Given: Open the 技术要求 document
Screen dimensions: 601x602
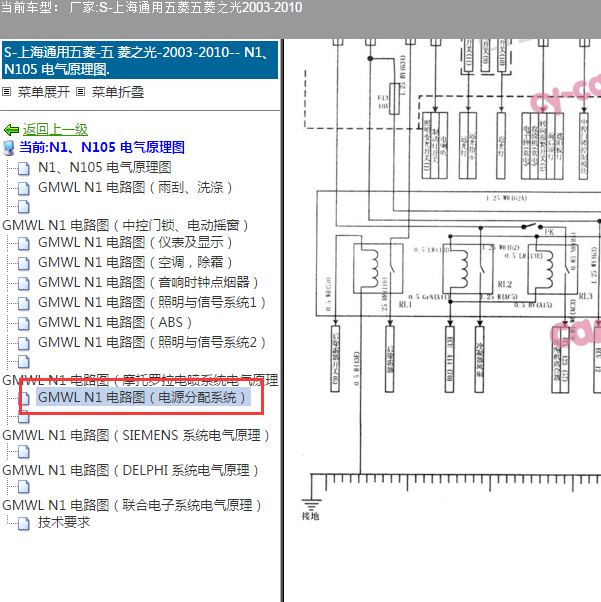Looking at the screenshot, I should pyautogui.click(x=64, y=523).
